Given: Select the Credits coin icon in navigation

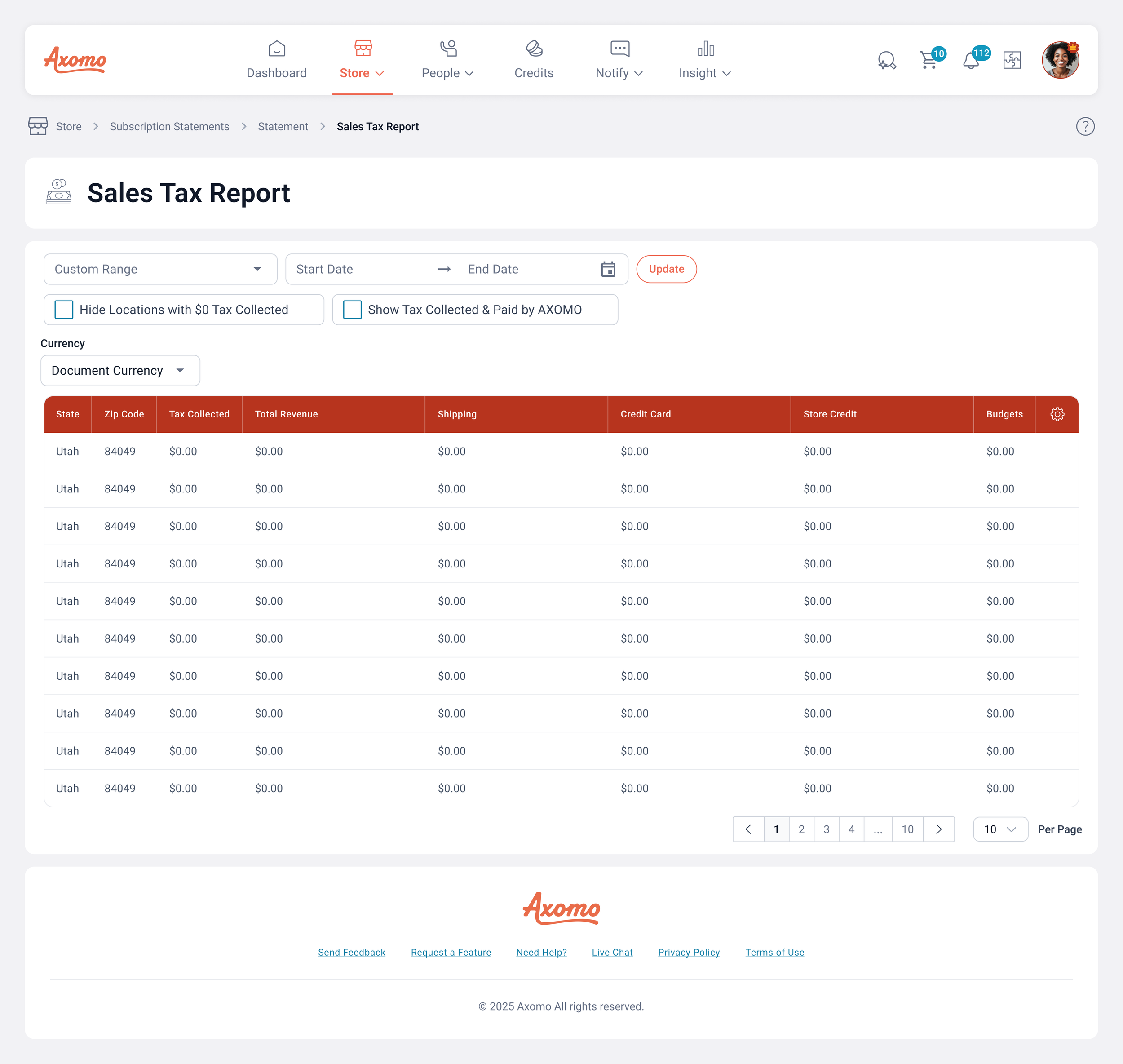Looking at the screenshot, I should (x=534, y=60).
